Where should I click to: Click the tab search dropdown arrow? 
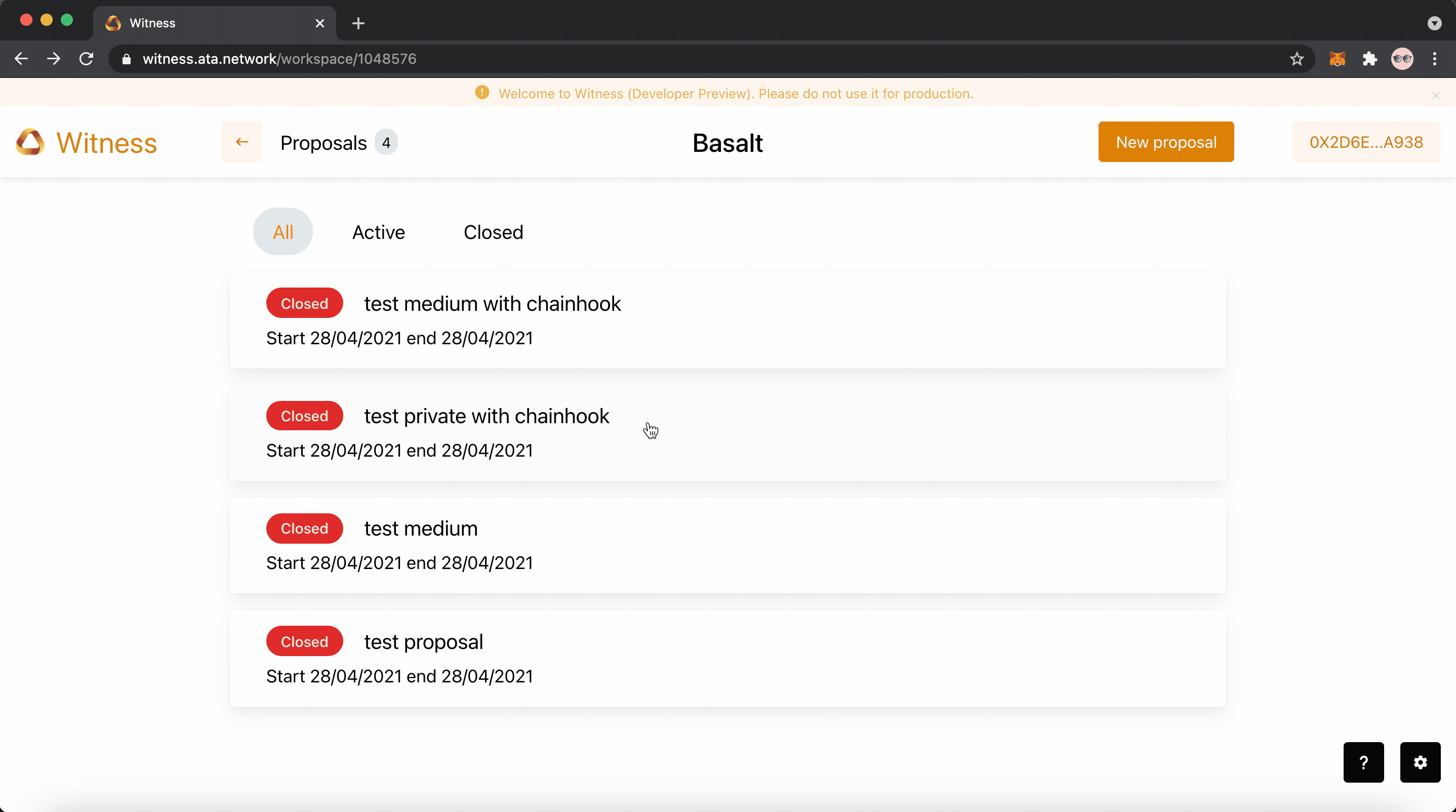point(1435,23)
